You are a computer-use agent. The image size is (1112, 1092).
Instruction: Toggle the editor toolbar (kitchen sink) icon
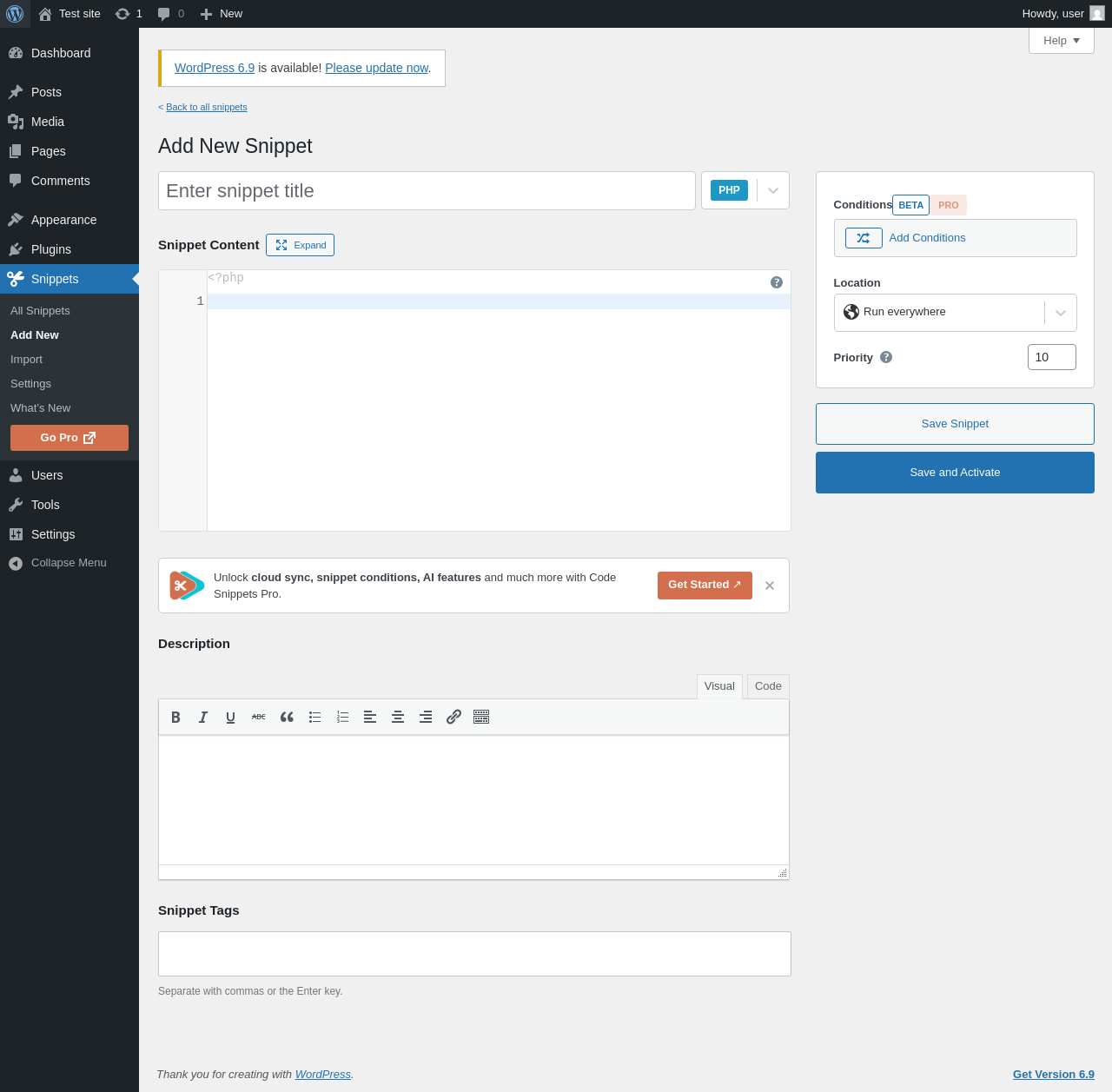481,717
